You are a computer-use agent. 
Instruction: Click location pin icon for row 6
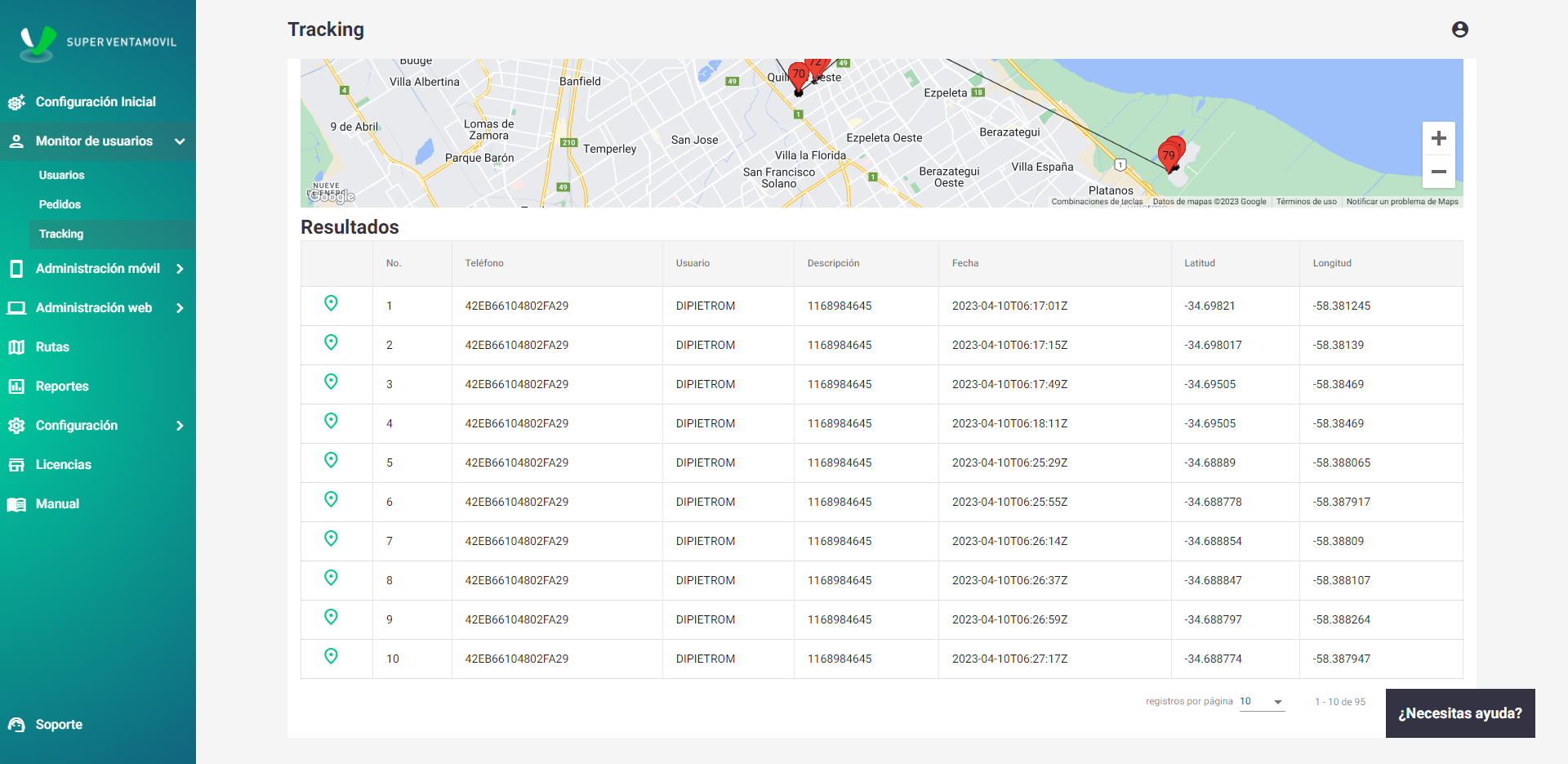(331, 499)
